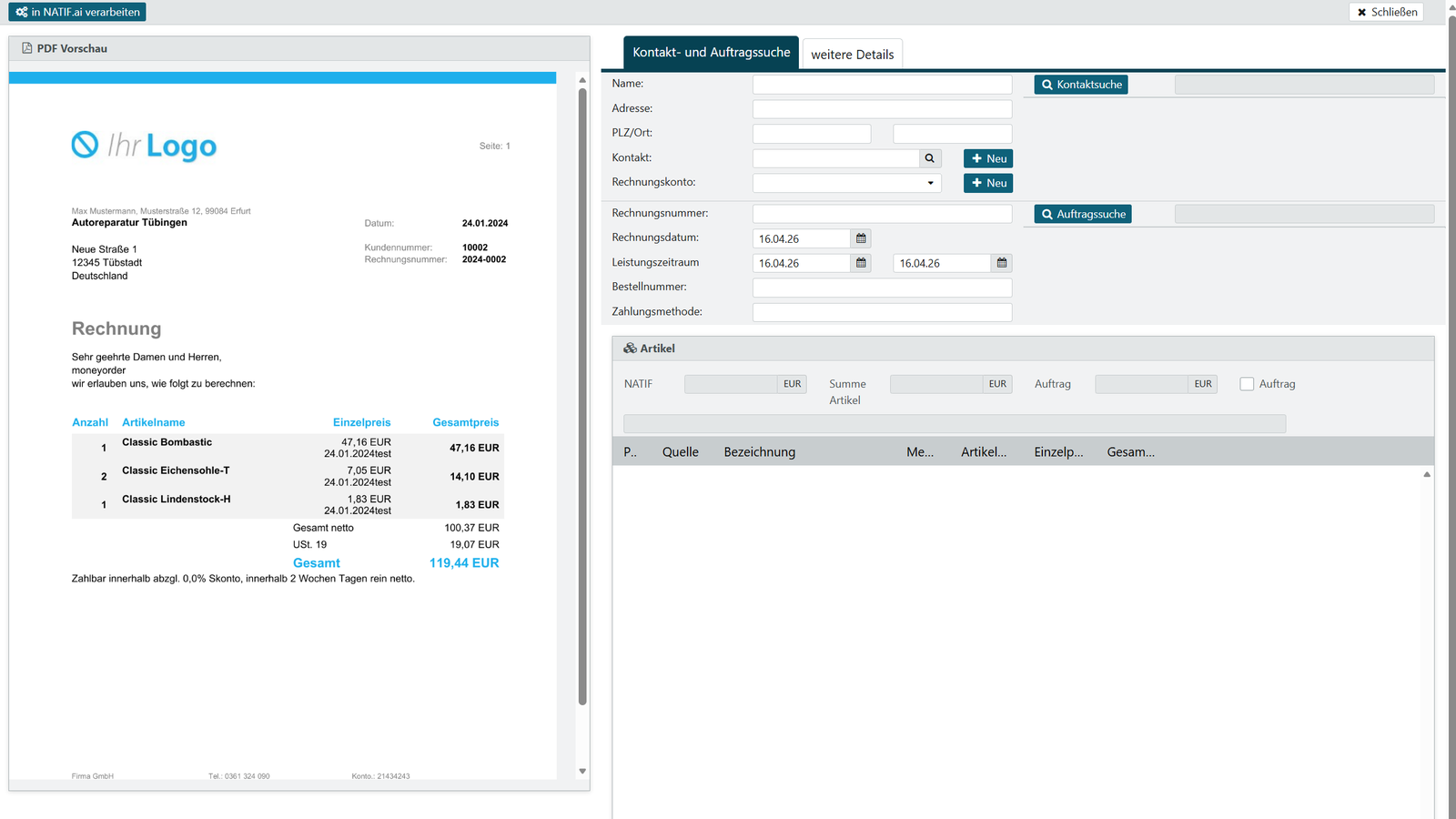Image resolution: width=1456 pixels, height=819 pixels.
Task: Click invoice number '2024-0002' in PDF
Action: (484, 259)
